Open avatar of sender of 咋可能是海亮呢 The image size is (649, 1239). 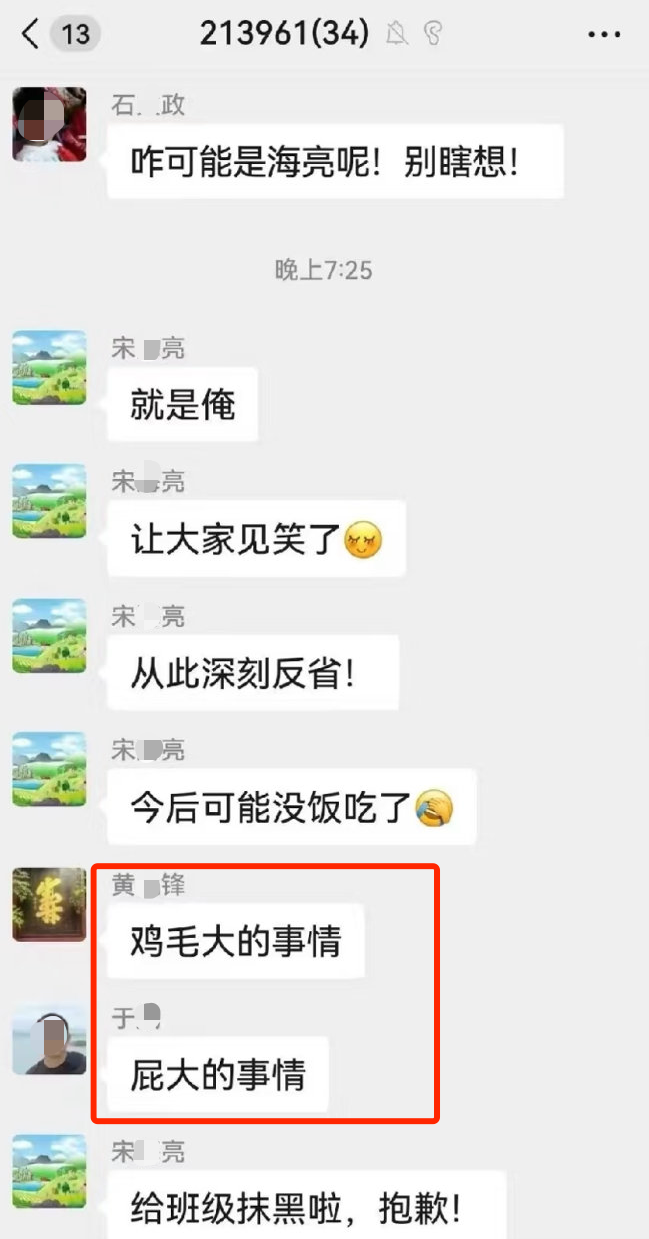click(x=49, y=123)
